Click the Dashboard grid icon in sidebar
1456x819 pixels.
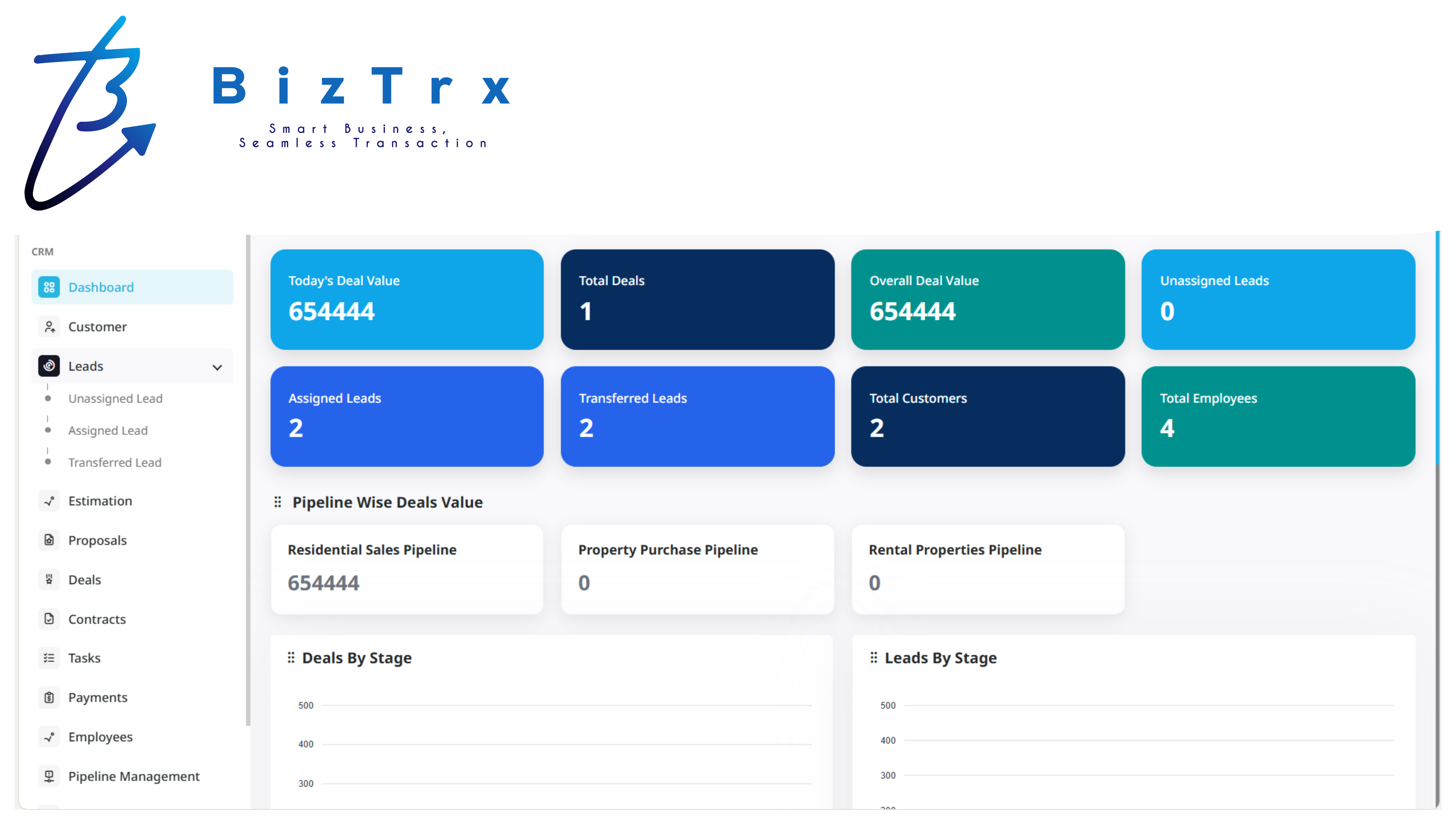tap(49, 287)
